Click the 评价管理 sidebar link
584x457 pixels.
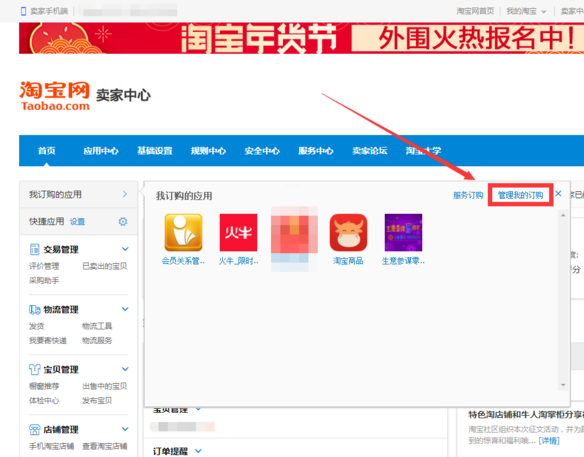click(x=44, y=266)
